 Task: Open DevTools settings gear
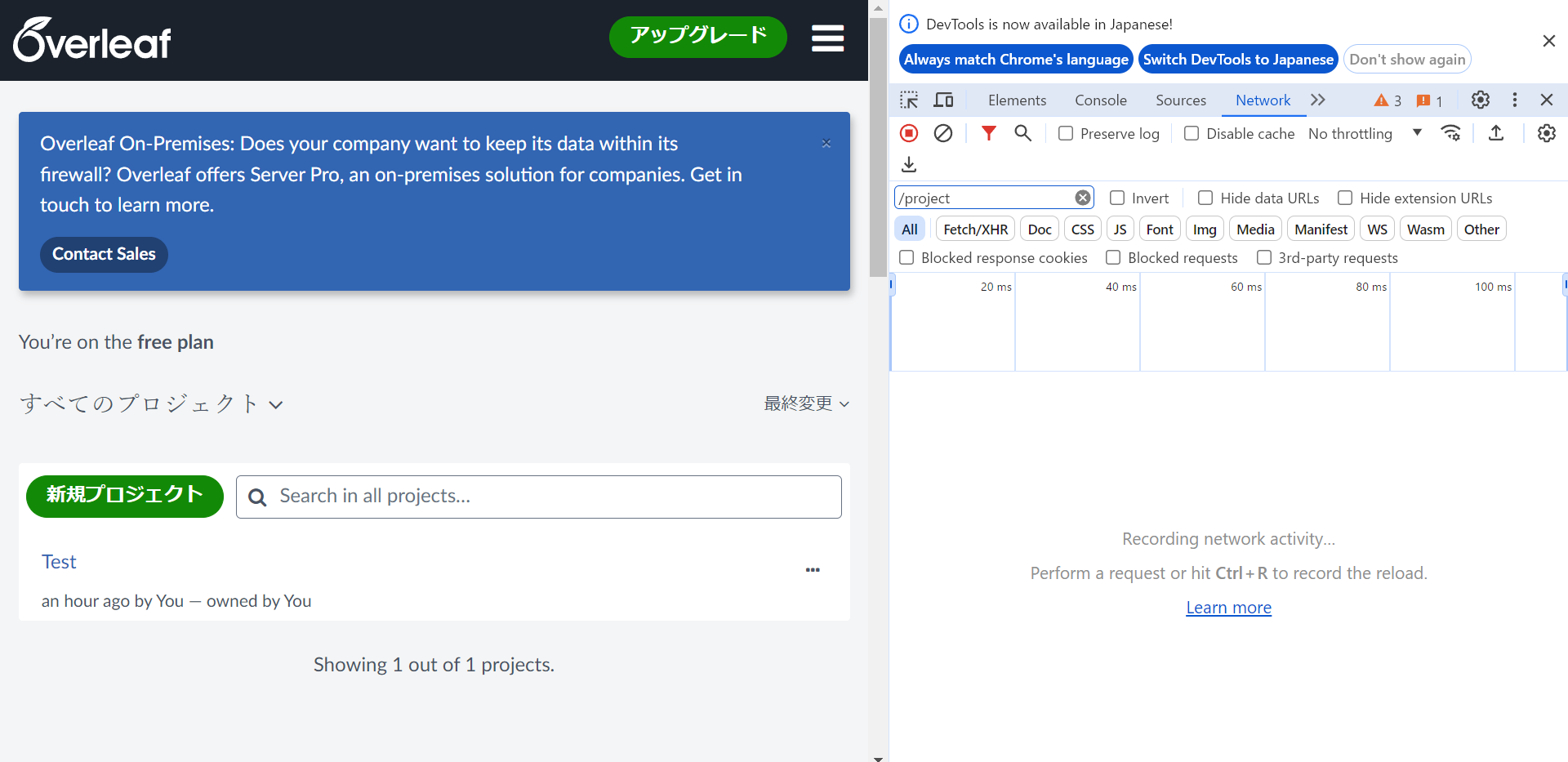point(1481,100)
